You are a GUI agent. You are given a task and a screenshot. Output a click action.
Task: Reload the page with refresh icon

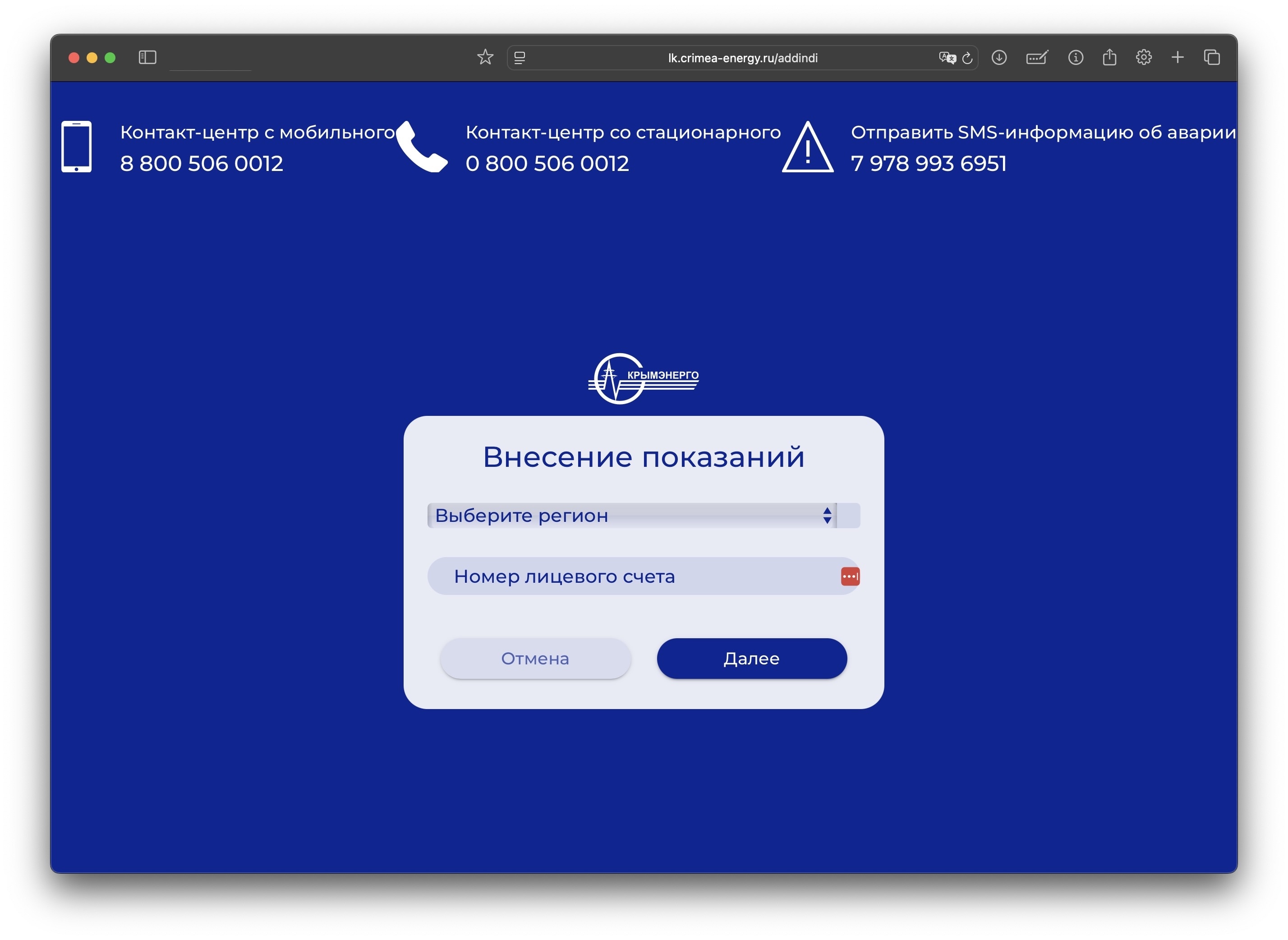tap(967, 57)
